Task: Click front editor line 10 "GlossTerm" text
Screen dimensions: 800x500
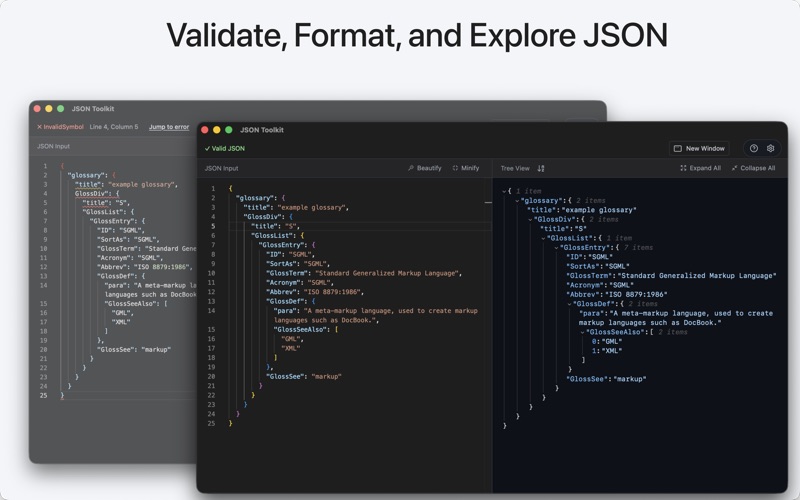Action: click(x=288, y=273)
